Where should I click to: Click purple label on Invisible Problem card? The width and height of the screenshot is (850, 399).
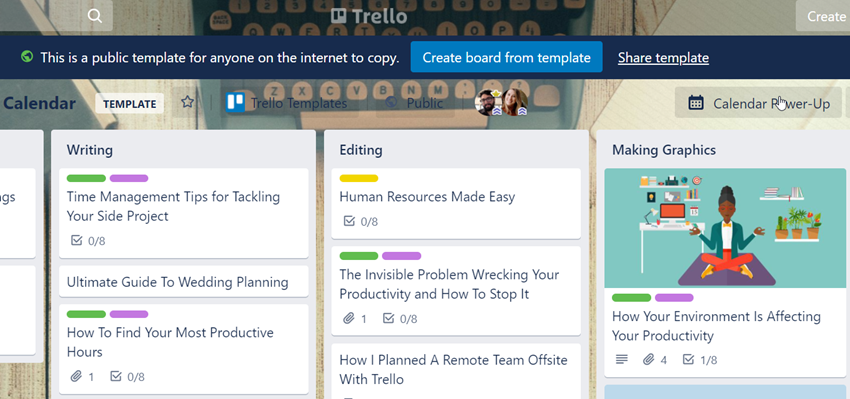(x=402, y=256)
